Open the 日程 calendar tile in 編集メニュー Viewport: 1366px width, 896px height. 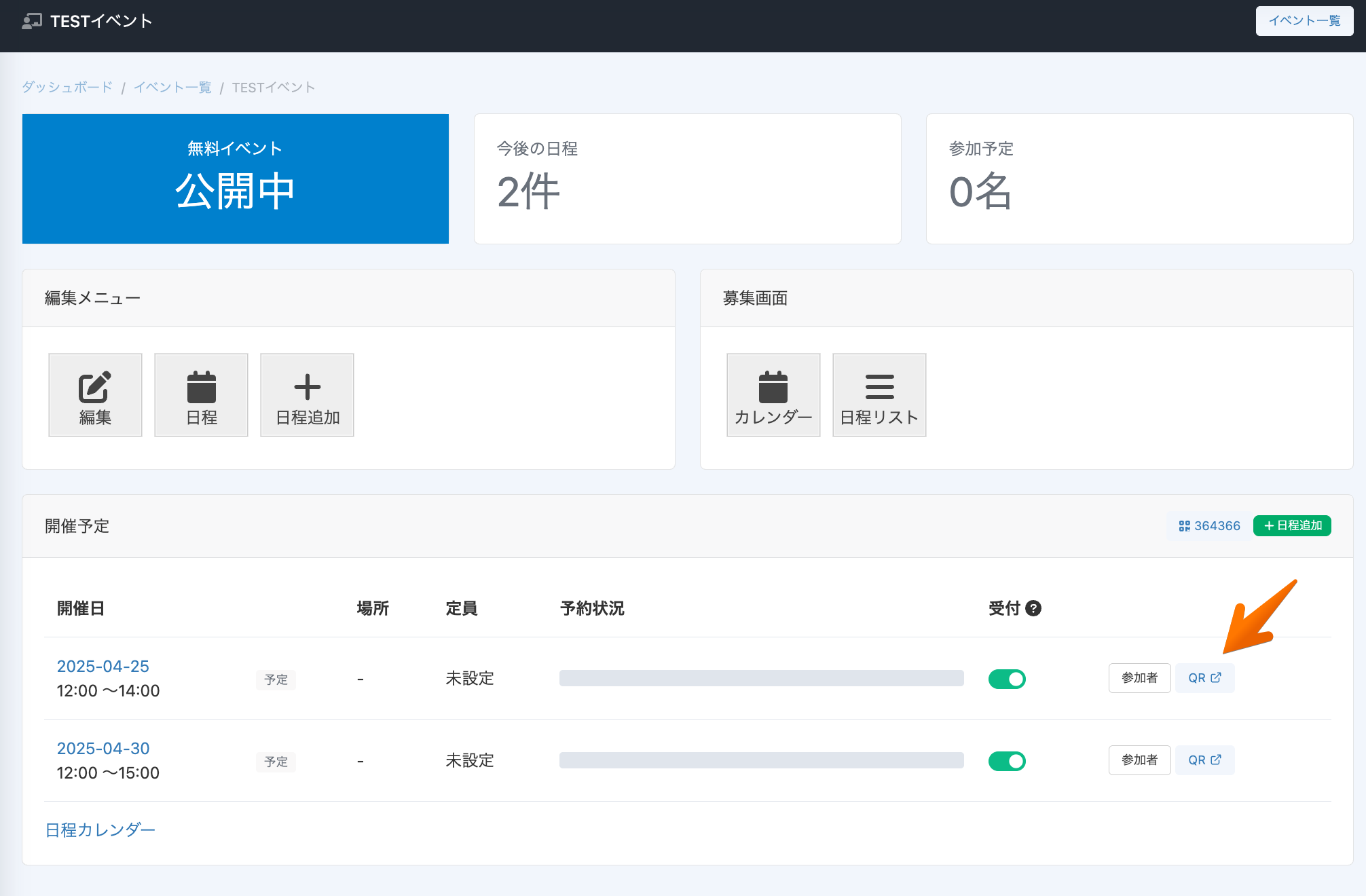coord(201,395)
